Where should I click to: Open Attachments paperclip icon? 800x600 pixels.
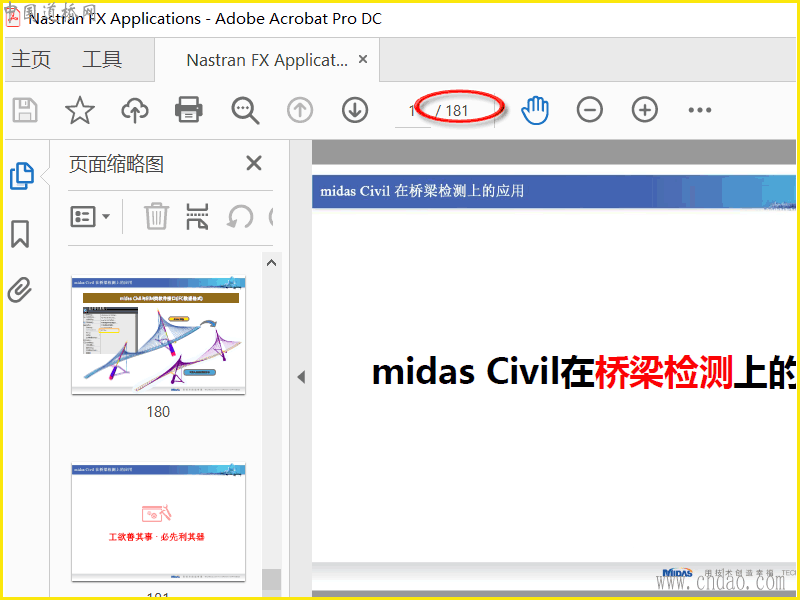[20, 290]
